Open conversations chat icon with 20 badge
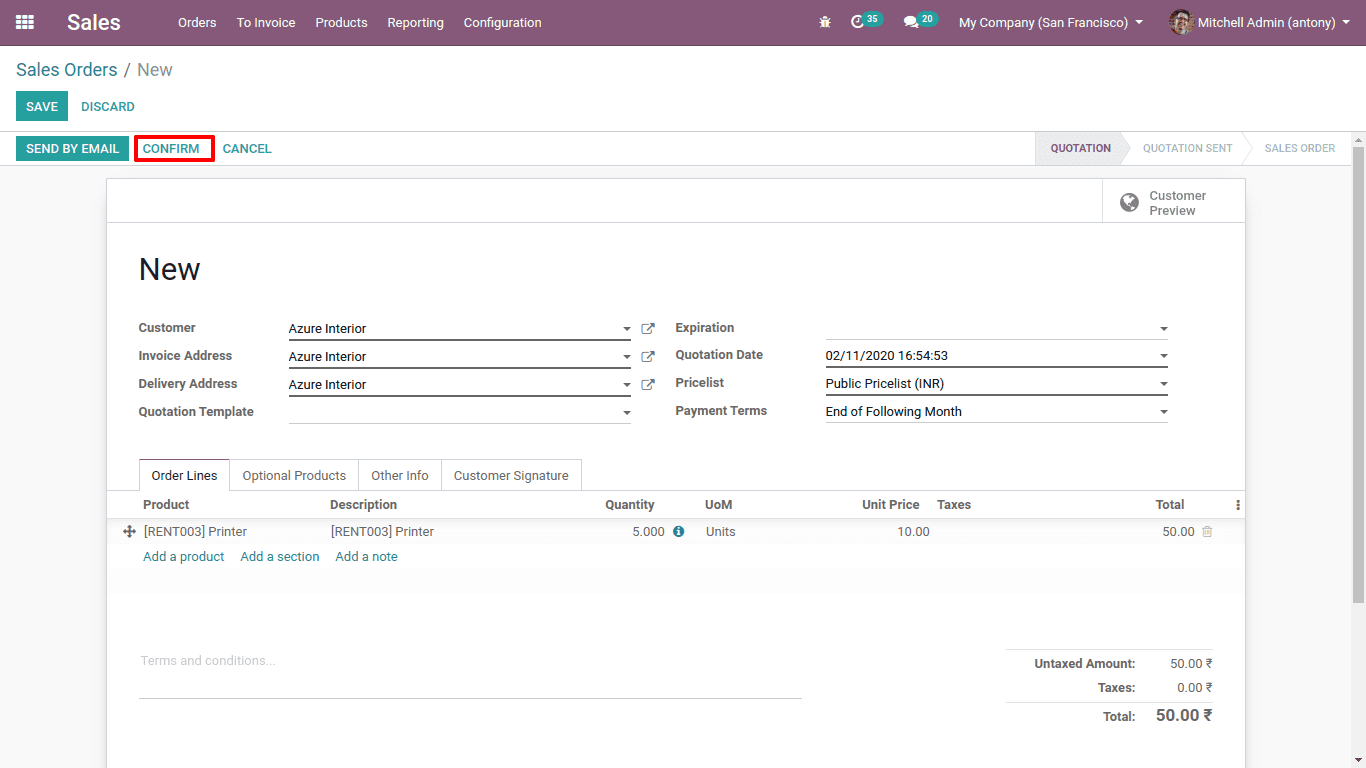 911,22
